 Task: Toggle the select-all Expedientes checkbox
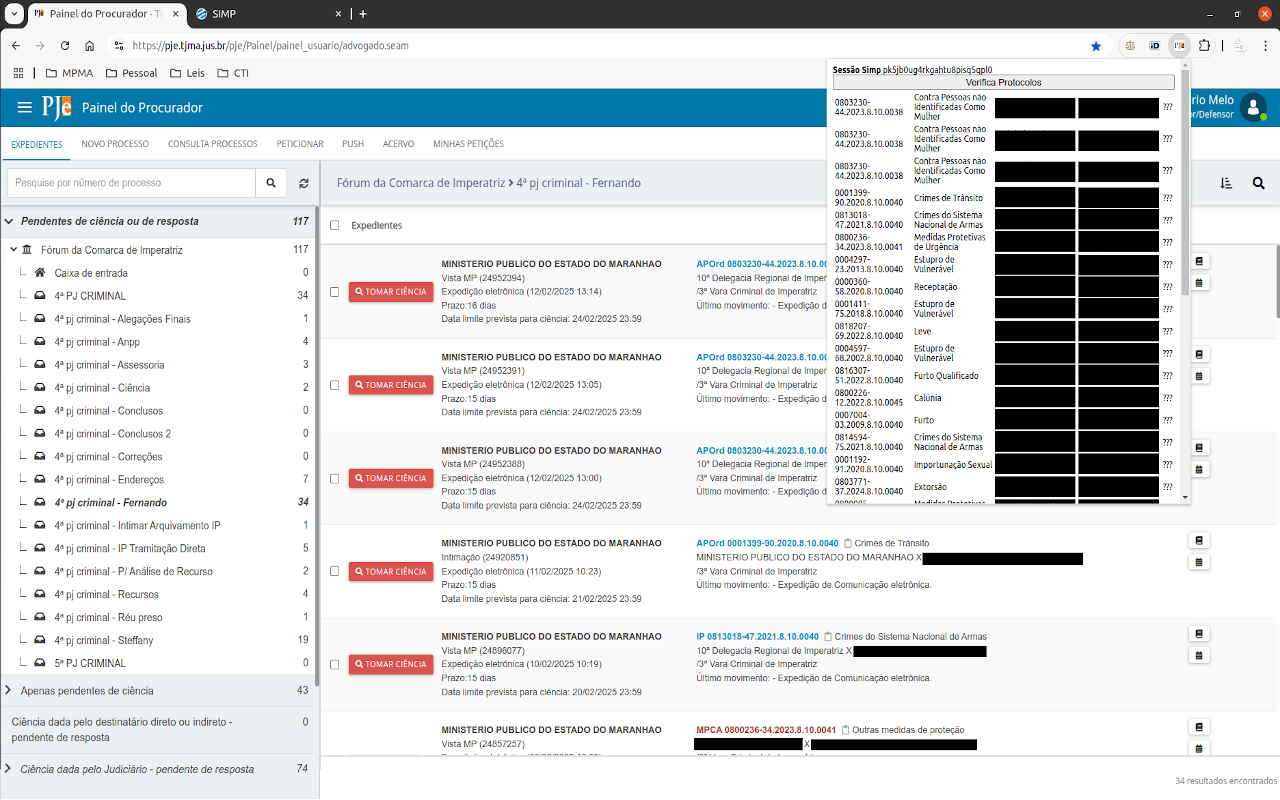pyautogui.click(x=335, y=225)
